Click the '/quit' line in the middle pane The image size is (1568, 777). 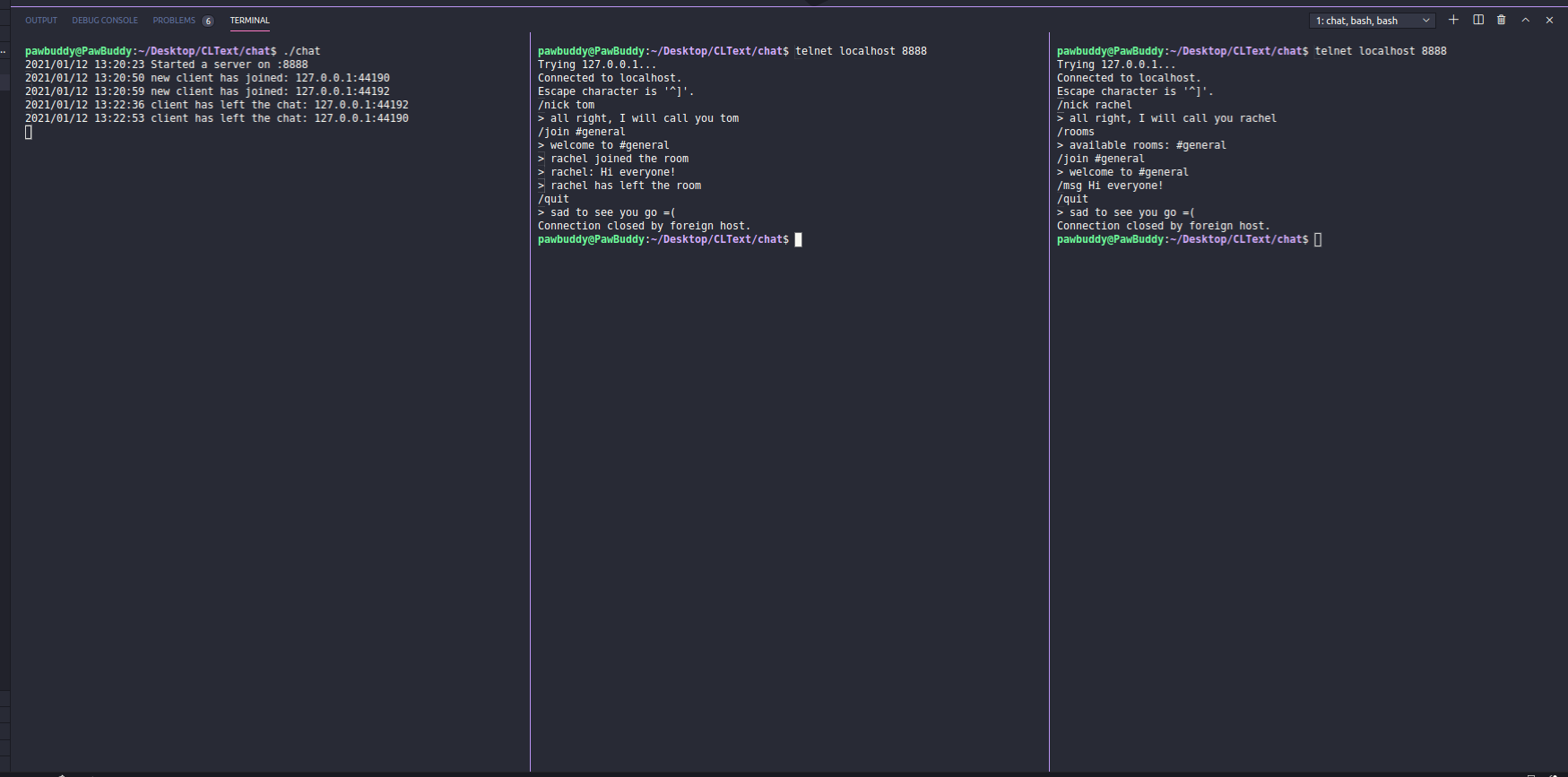click(553, 199)
